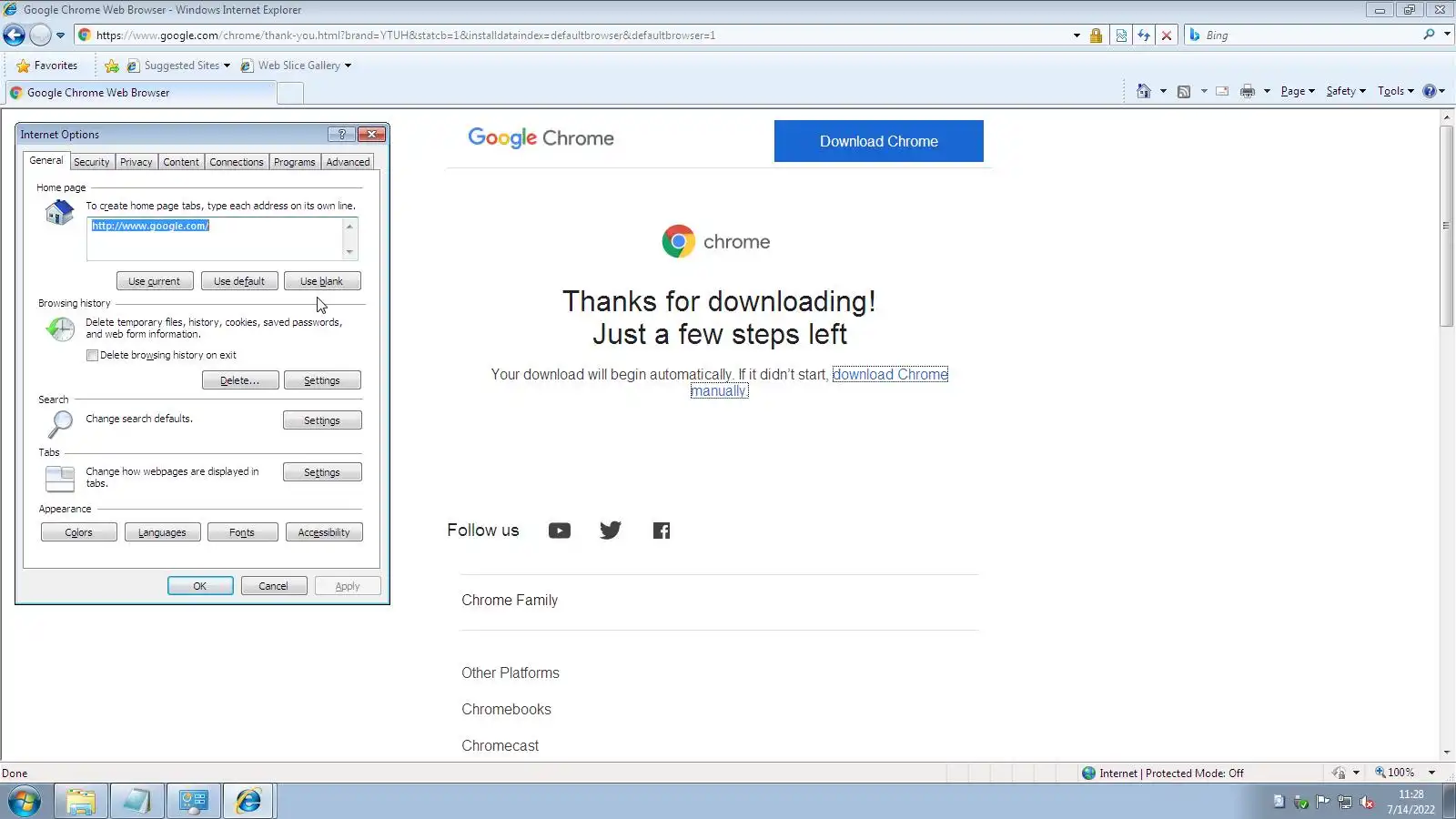Toggle Compatibility View icon in address bar
The width and height of the screenshot is (1456, 819).
1121,35
